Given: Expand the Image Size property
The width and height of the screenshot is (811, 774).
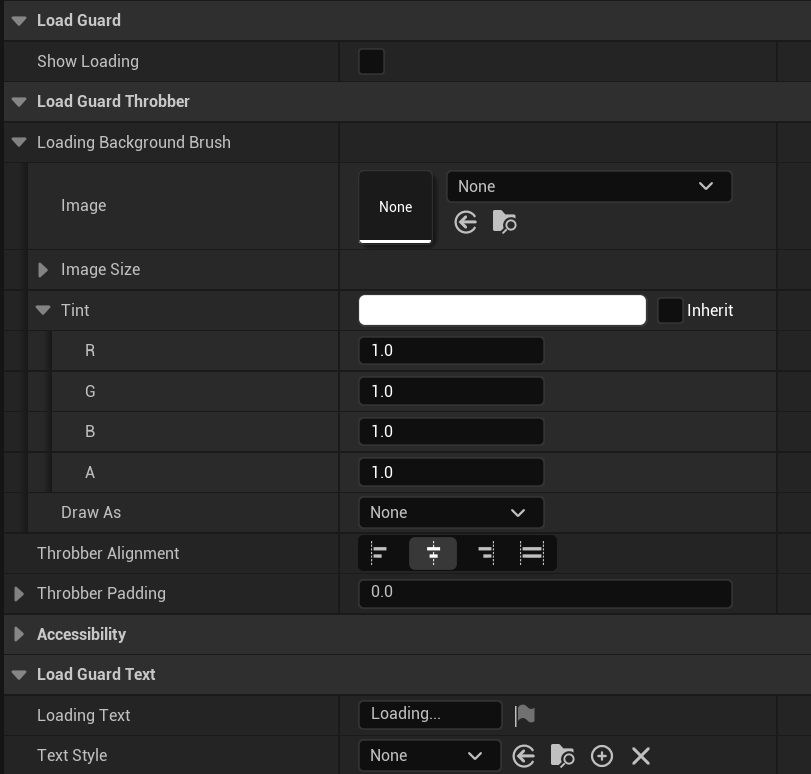Looking at the screenshot, I should pos(43,270).
